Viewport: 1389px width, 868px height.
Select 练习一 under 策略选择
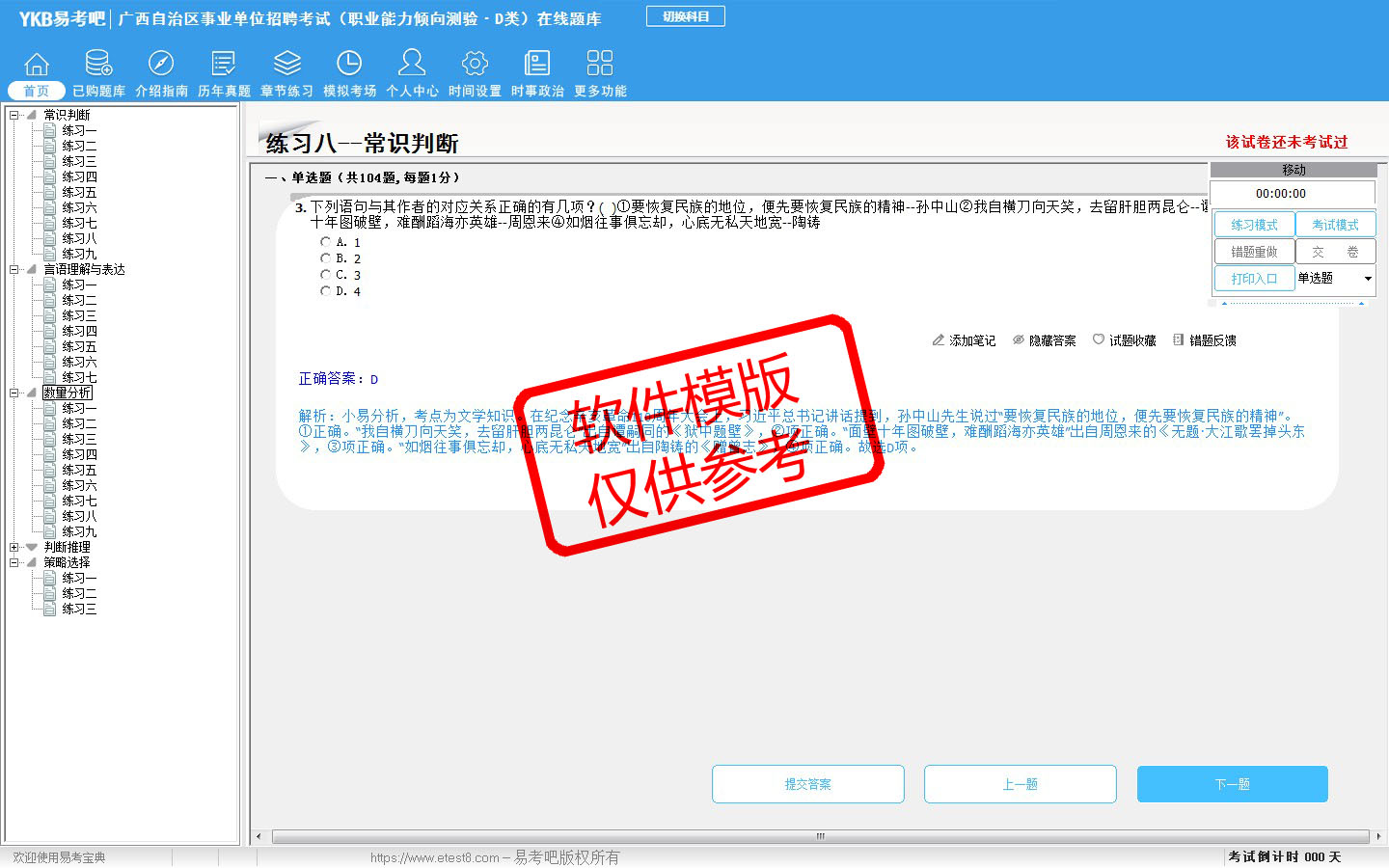point(79,578)
